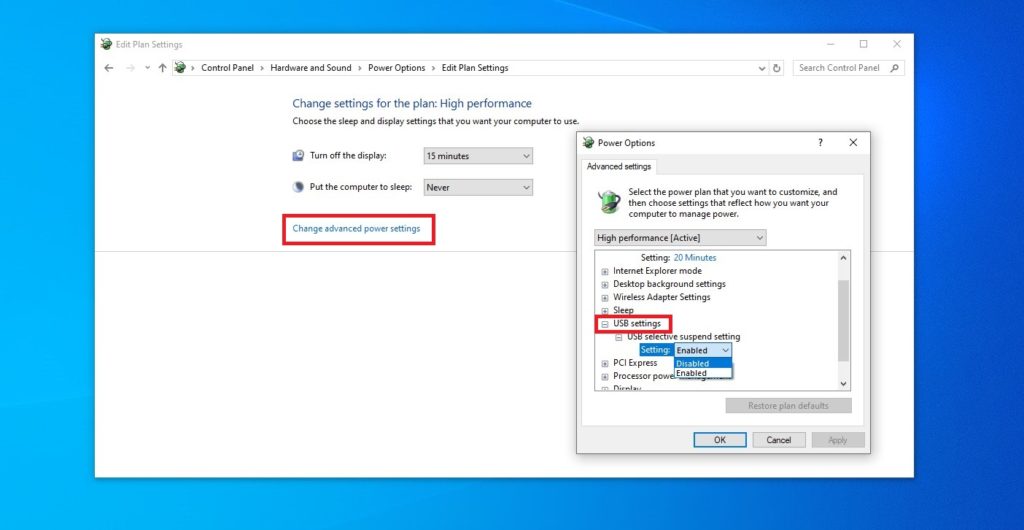Image resolution: width=1024 pixels, height=530 pixels.
Task: Select Wireless Adapter Settings tree item
Action: pos(662,297)
